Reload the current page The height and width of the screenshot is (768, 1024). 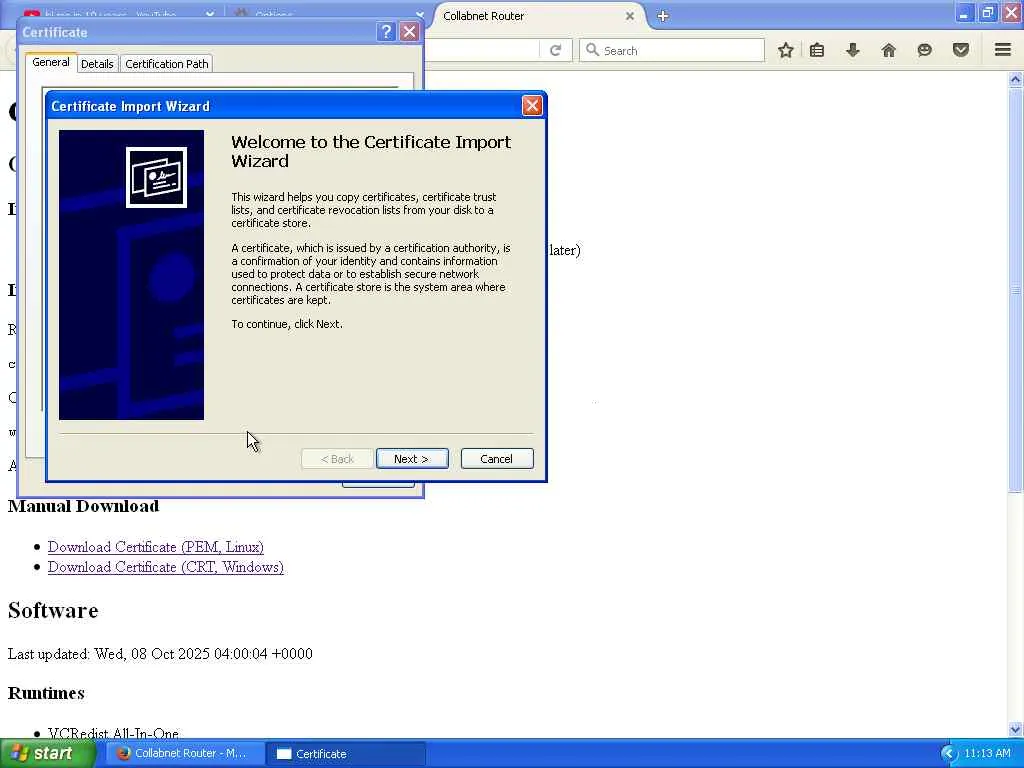556,50
